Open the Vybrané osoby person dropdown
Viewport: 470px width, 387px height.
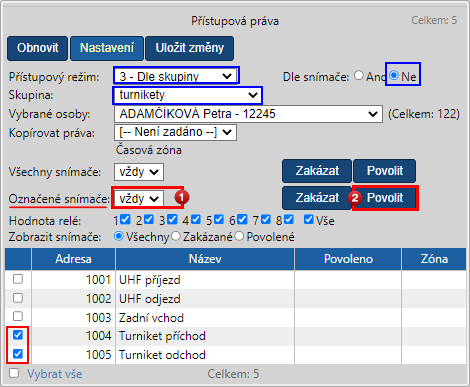coord(248,114)
